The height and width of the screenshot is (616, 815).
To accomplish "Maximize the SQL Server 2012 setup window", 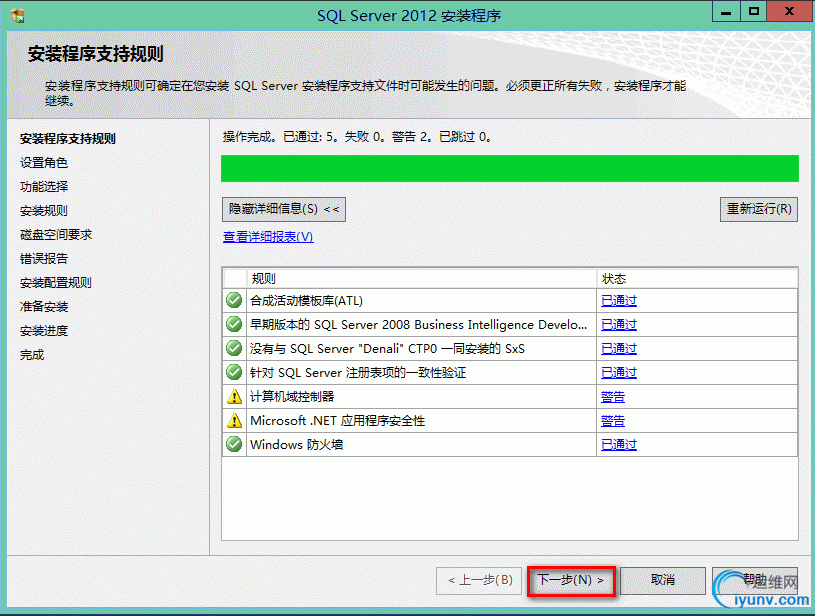I will point(753,11).
